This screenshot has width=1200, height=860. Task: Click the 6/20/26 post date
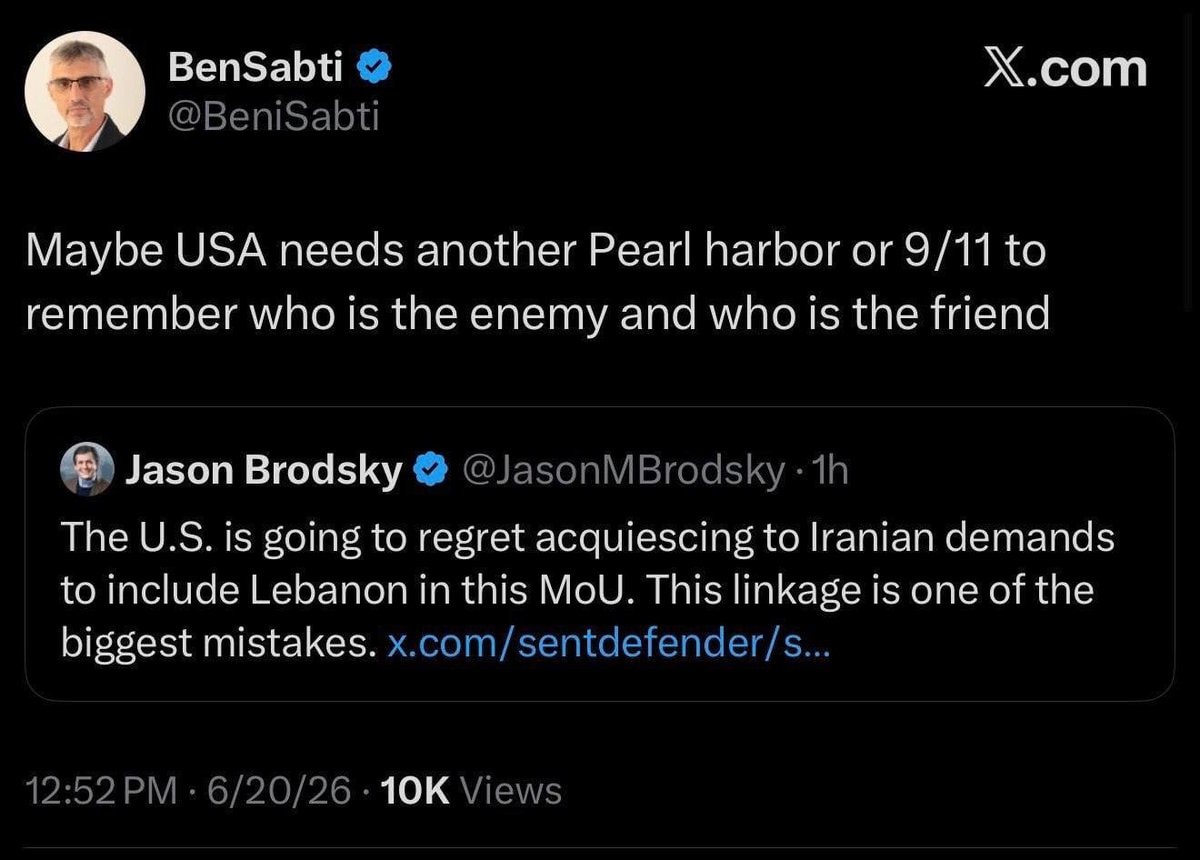click(280, 791)
